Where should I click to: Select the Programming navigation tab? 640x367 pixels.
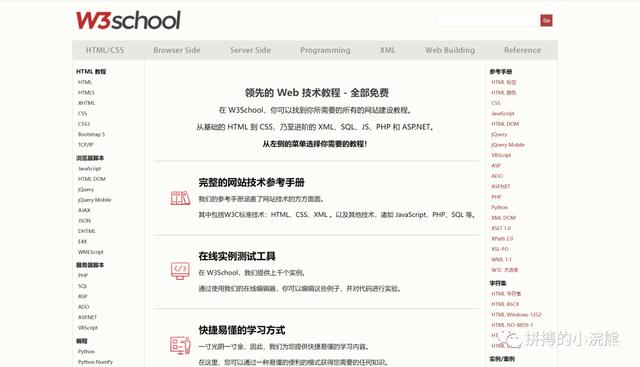coord(325,50)
